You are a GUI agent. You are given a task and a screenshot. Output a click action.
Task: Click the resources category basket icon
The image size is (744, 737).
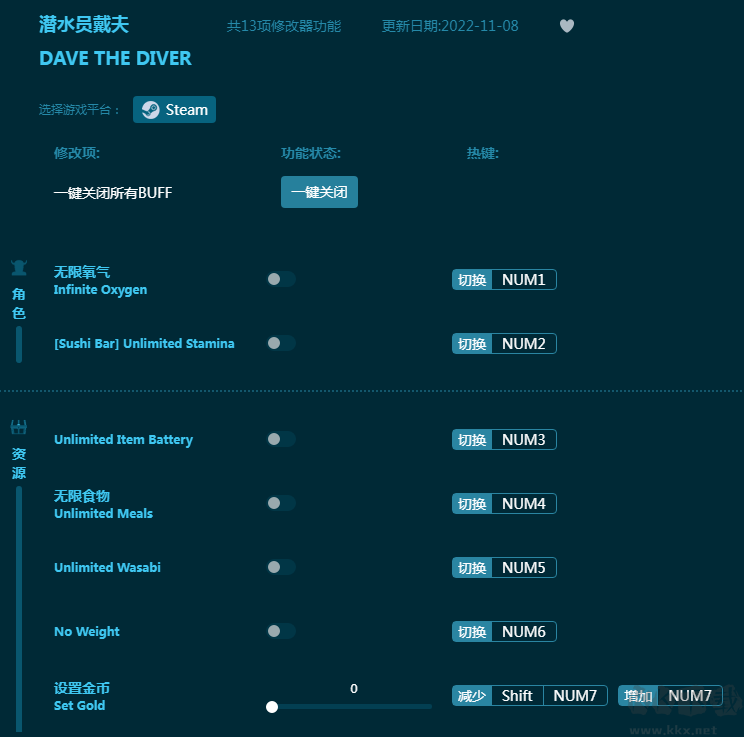19,427
